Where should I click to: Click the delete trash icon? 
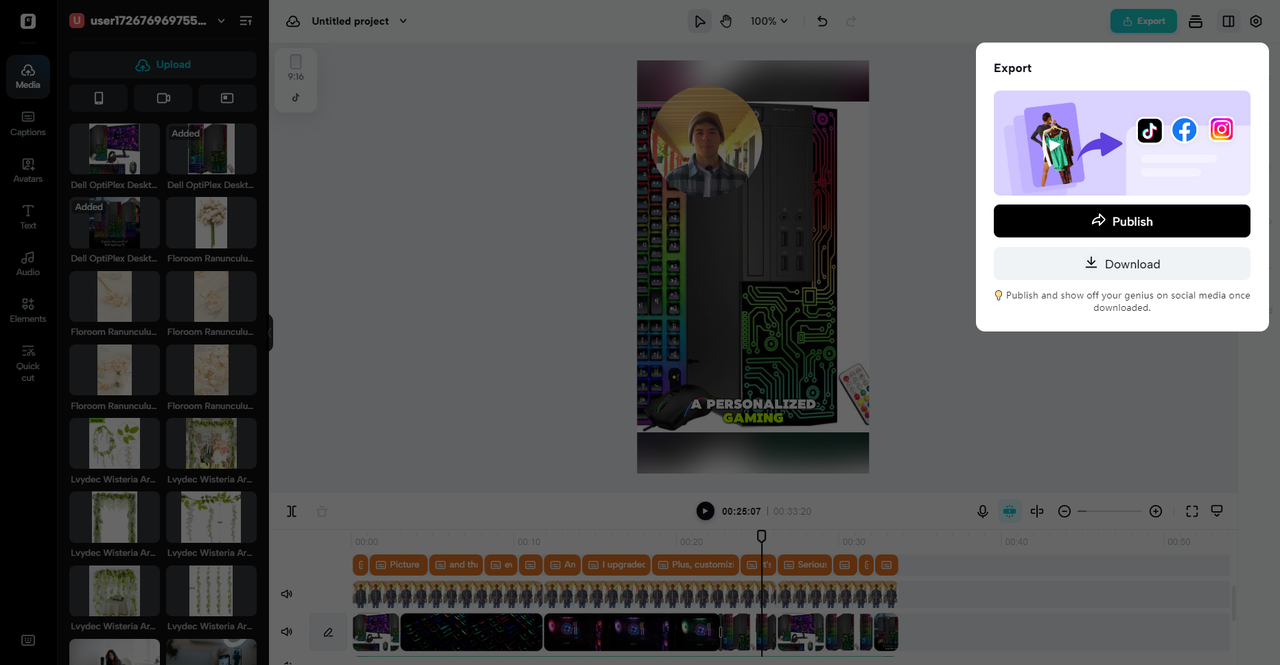(x=322, y=511)
